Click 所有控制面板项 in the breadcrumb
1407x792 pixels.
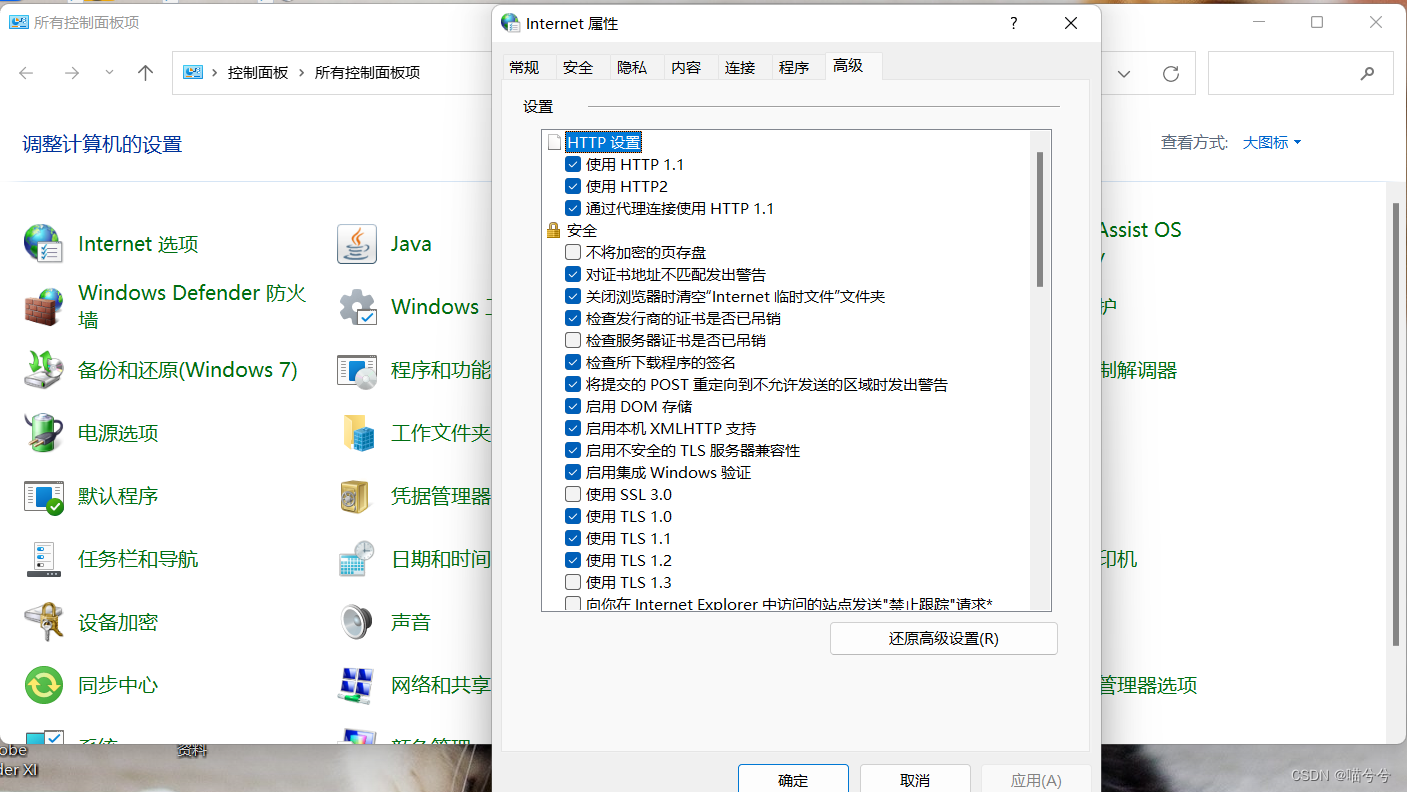coord(367,73)
